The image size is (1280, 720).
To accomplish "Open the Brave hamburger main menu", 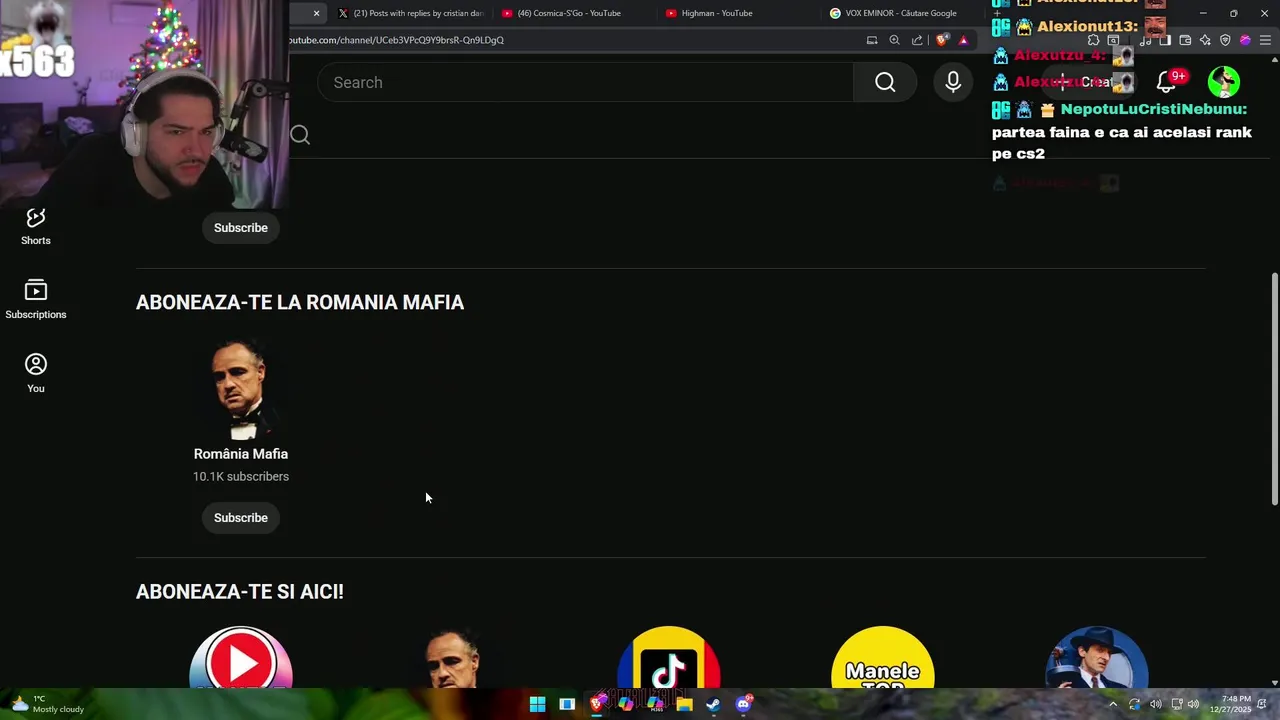I will tap(1265, 40).
